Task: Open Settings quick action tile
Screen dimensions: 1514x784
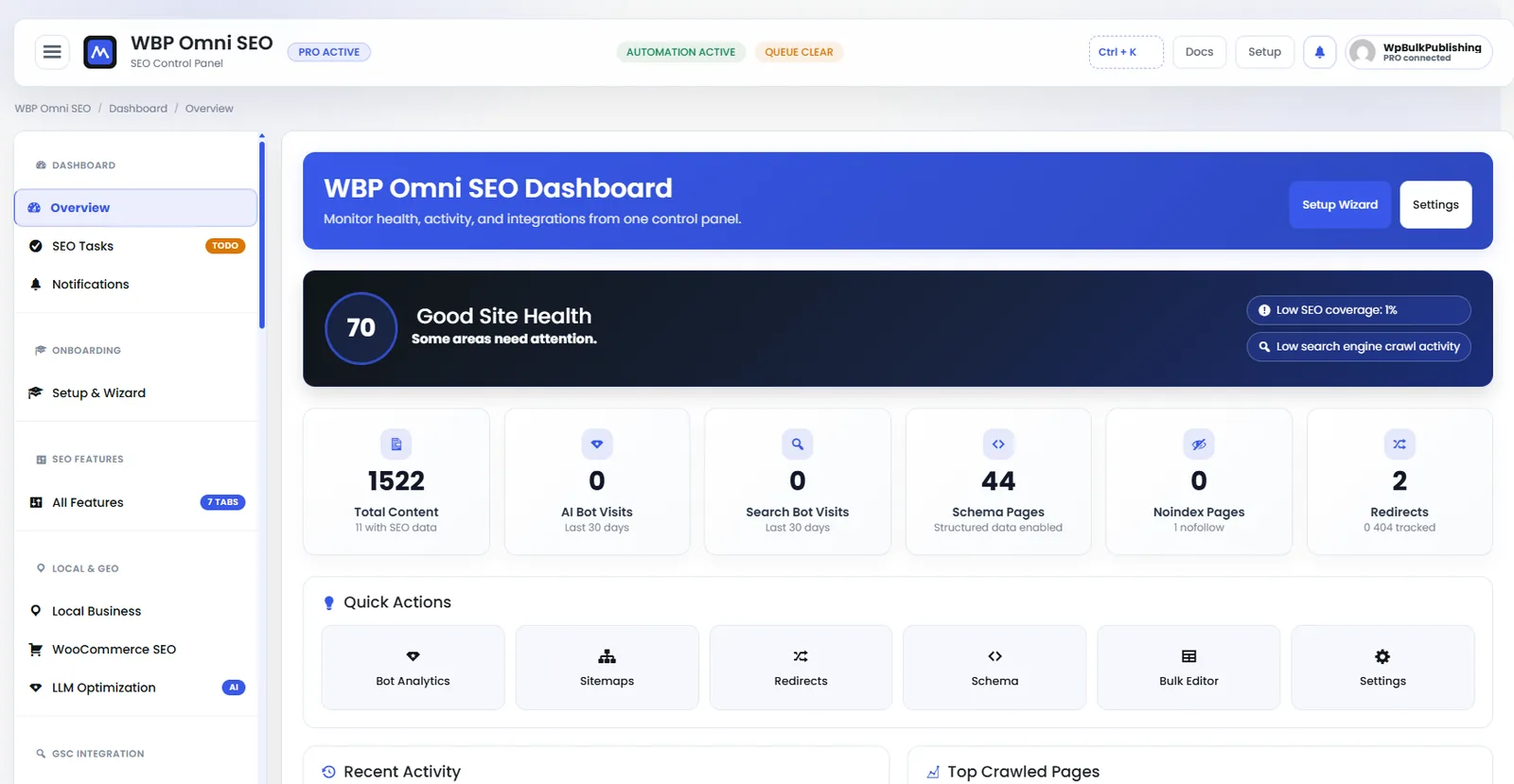Action: [x=1382, y=668]
